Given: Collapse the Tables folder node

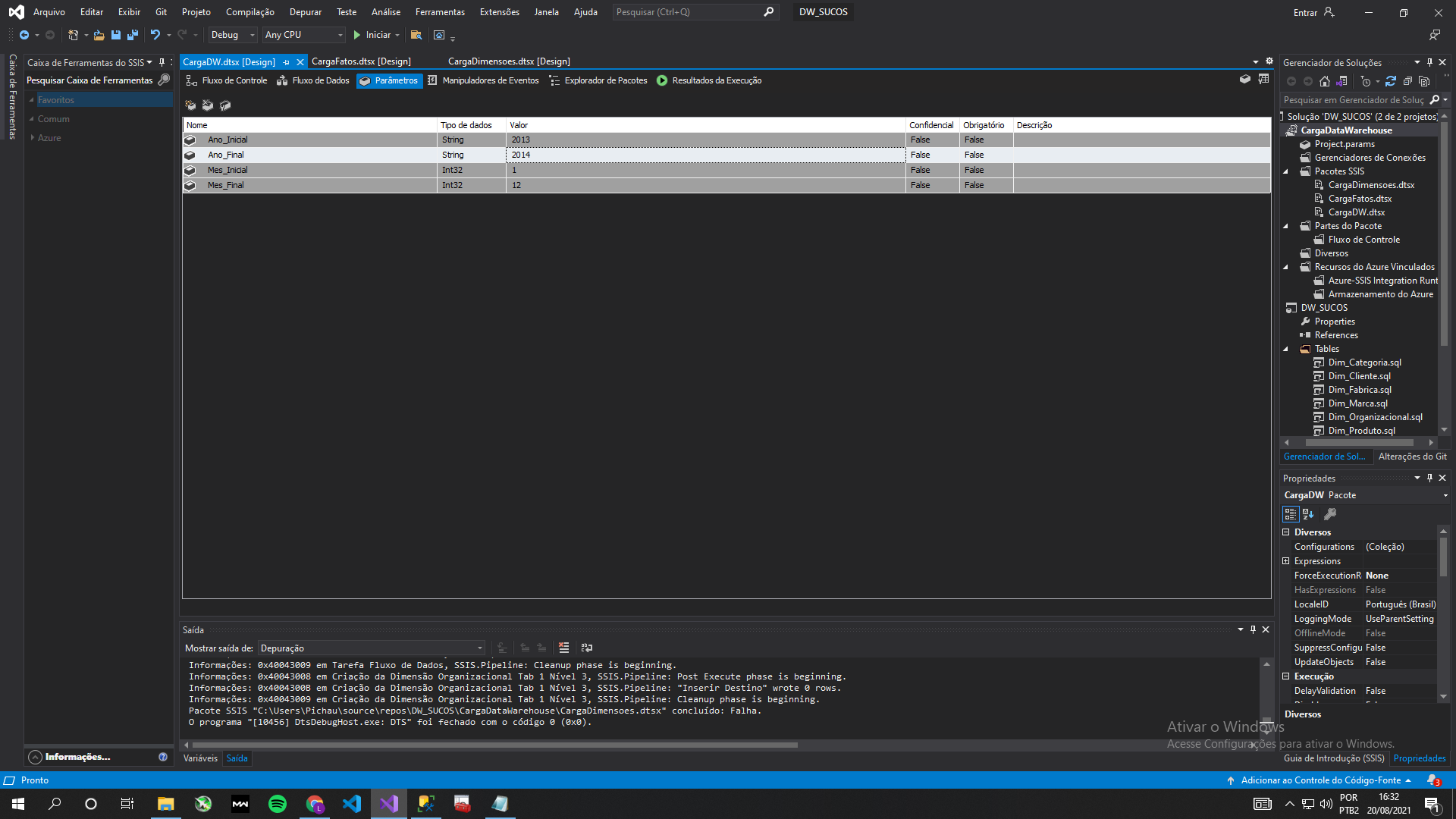Looking at the screenshot, I should click(1286, 349).
